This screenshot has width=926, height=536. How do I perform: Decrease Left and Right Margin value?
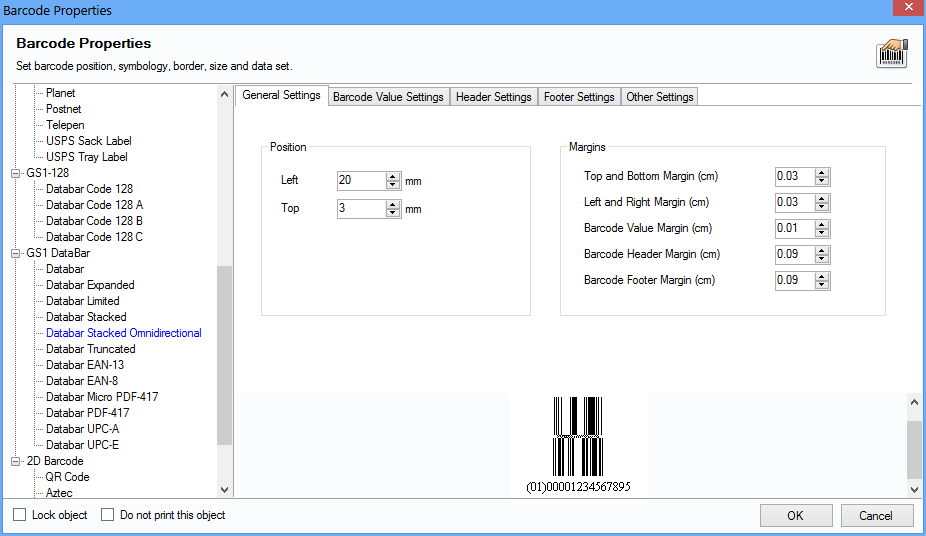pyautogui.click(x=821, y=207)
